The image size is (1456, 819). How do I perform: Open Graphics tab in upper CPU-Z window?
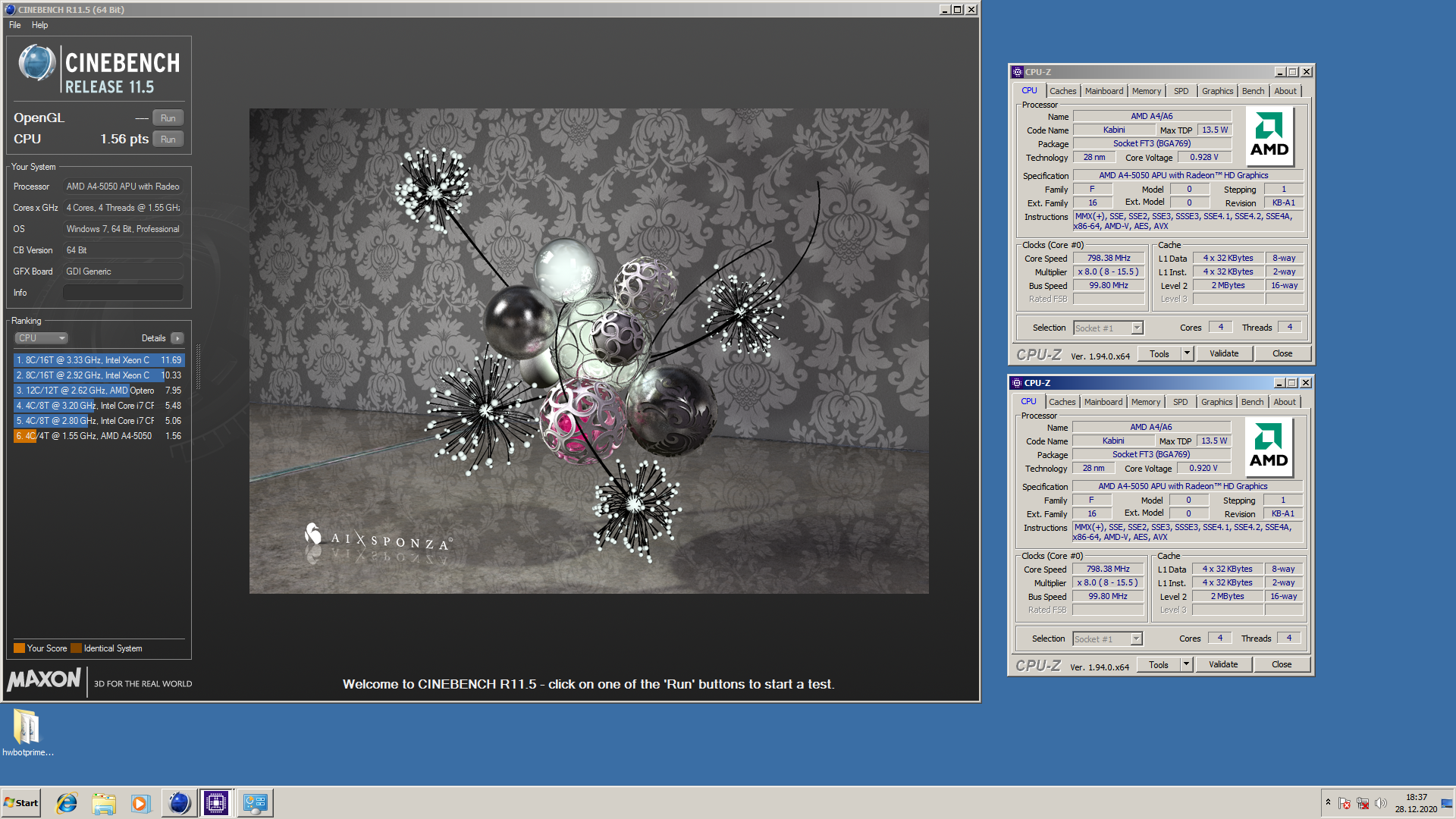pos(1217,91)
